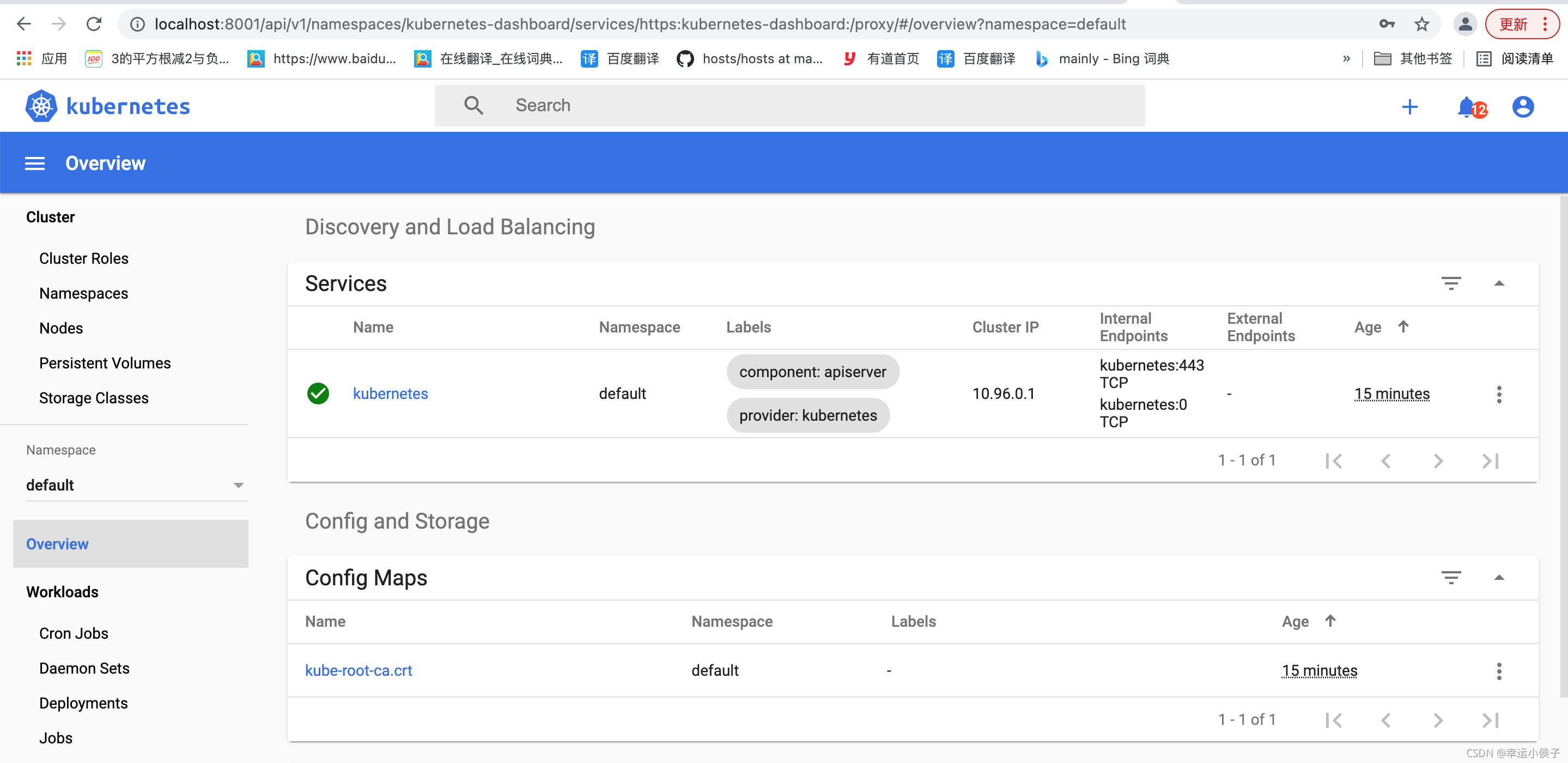Click the Services filter icon
1568x763 pixels.
coord(1450,283)
